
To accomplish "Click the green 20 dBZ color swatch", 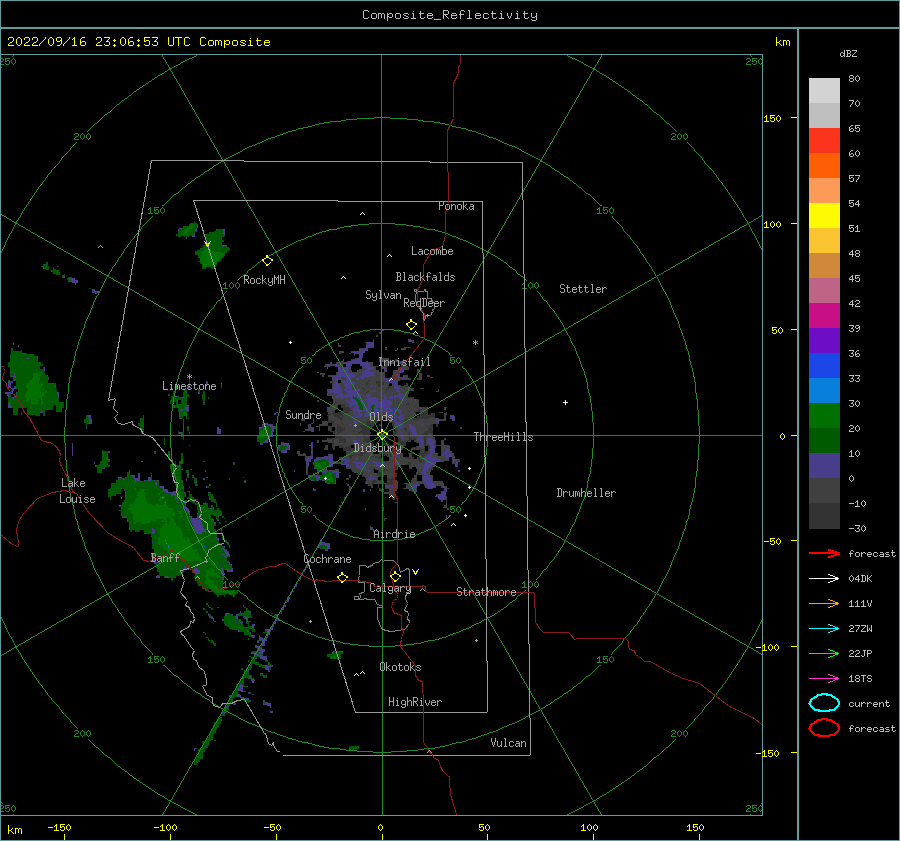I will coord(824,440).
